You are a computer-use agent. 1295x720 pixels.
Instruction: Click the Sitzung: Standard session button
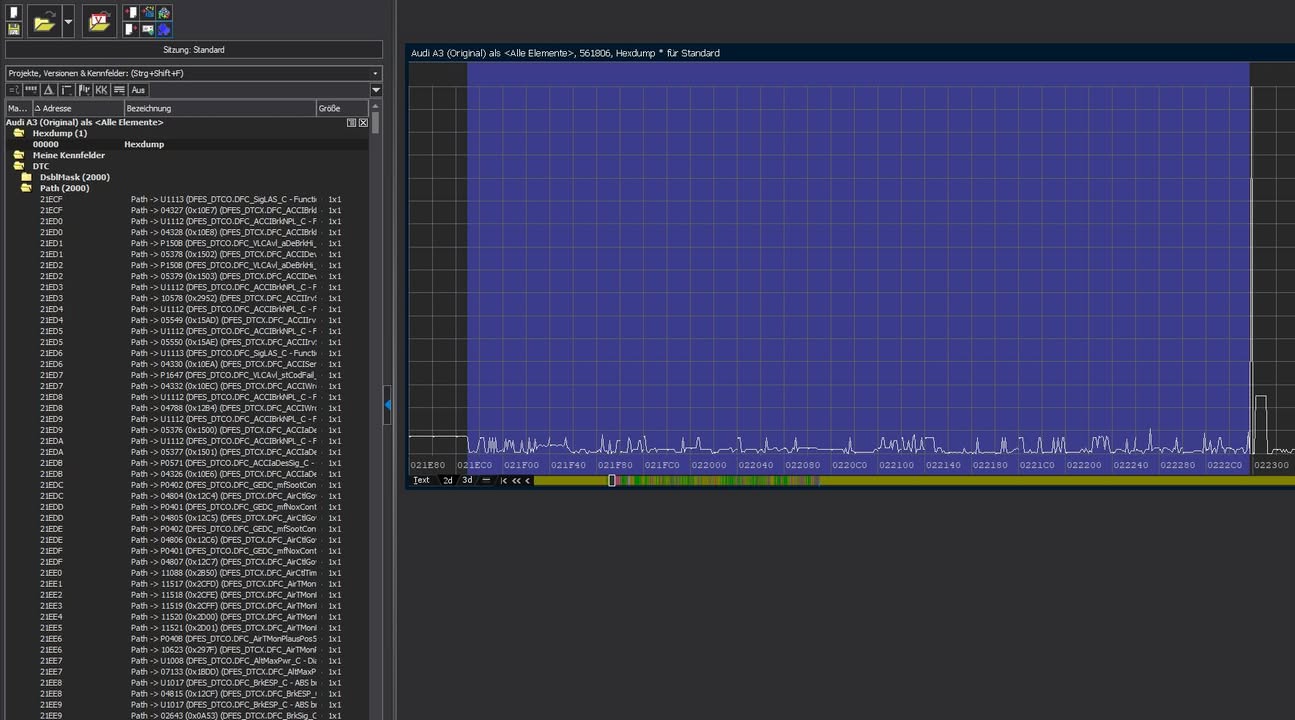(194, 50)
